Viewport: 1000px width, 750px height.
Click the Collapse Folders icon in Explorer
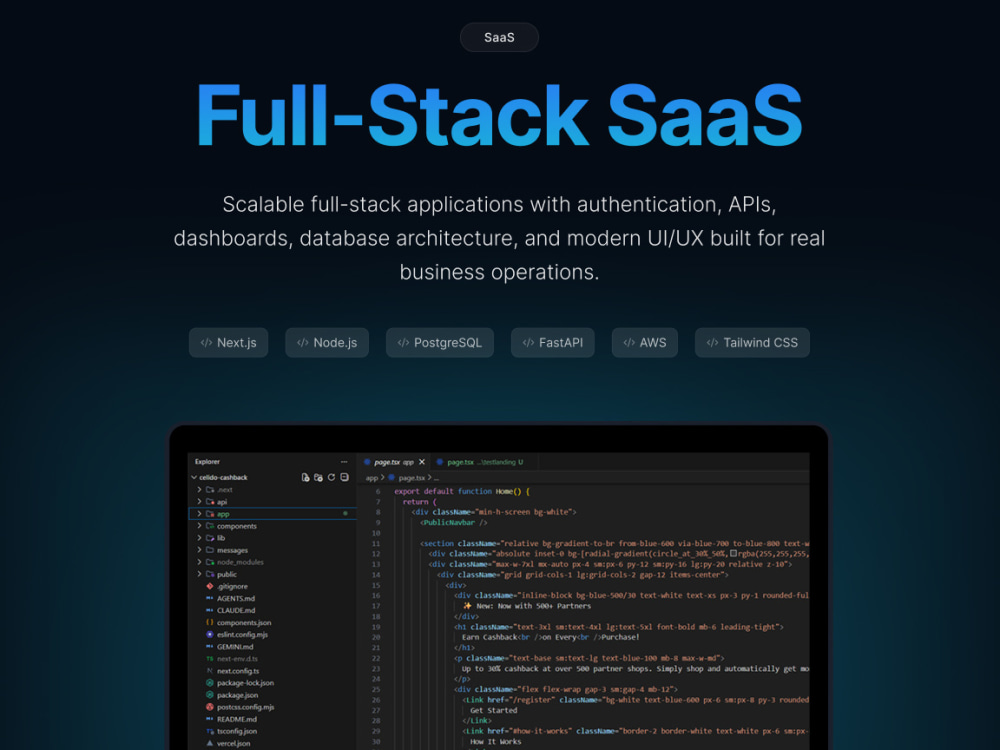click(x=344, y=477)
